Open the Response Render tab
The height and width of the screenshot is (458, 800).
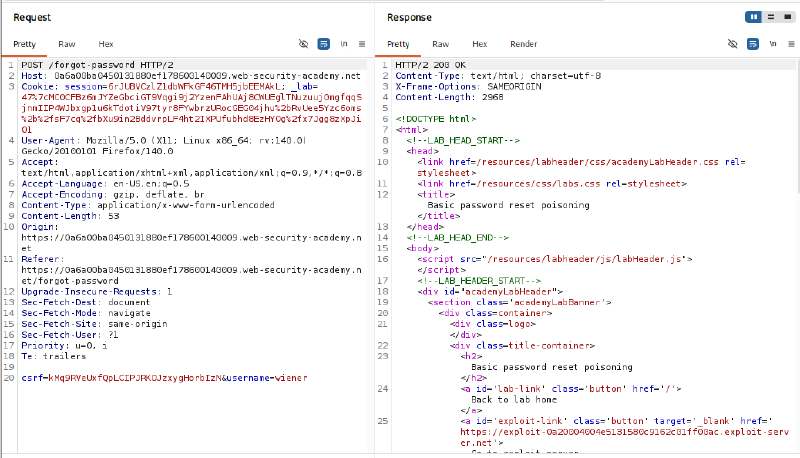click(x=523, y=44)
